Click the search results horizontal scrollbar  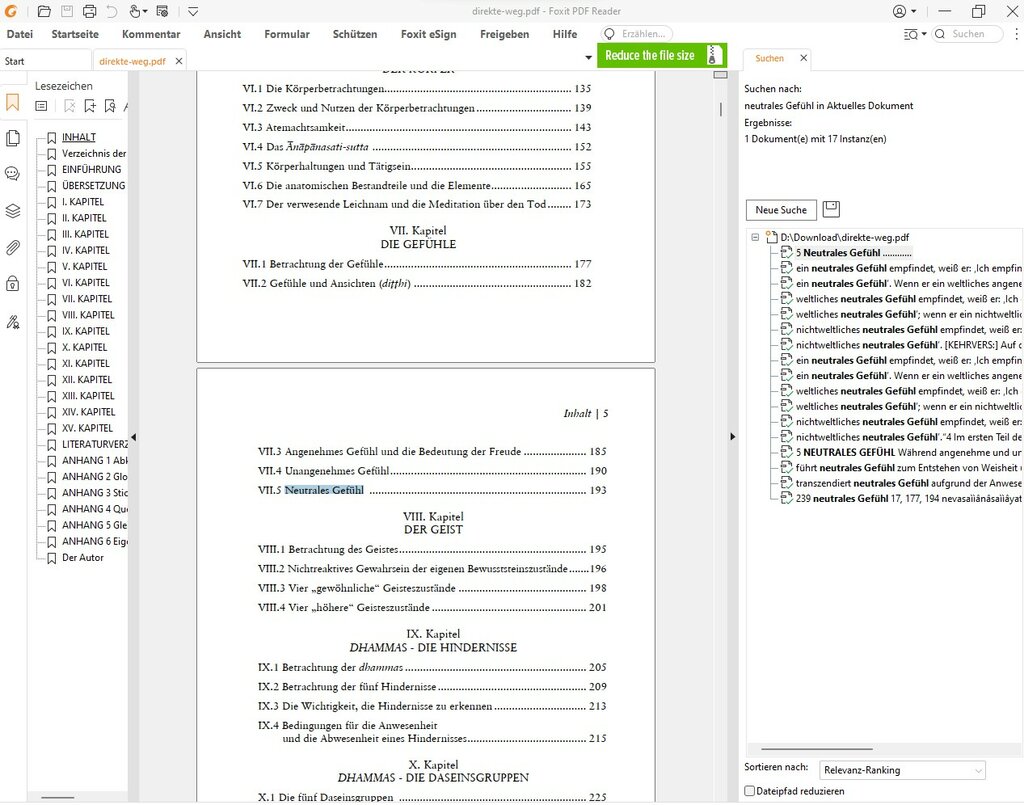[x=816, y=749]
